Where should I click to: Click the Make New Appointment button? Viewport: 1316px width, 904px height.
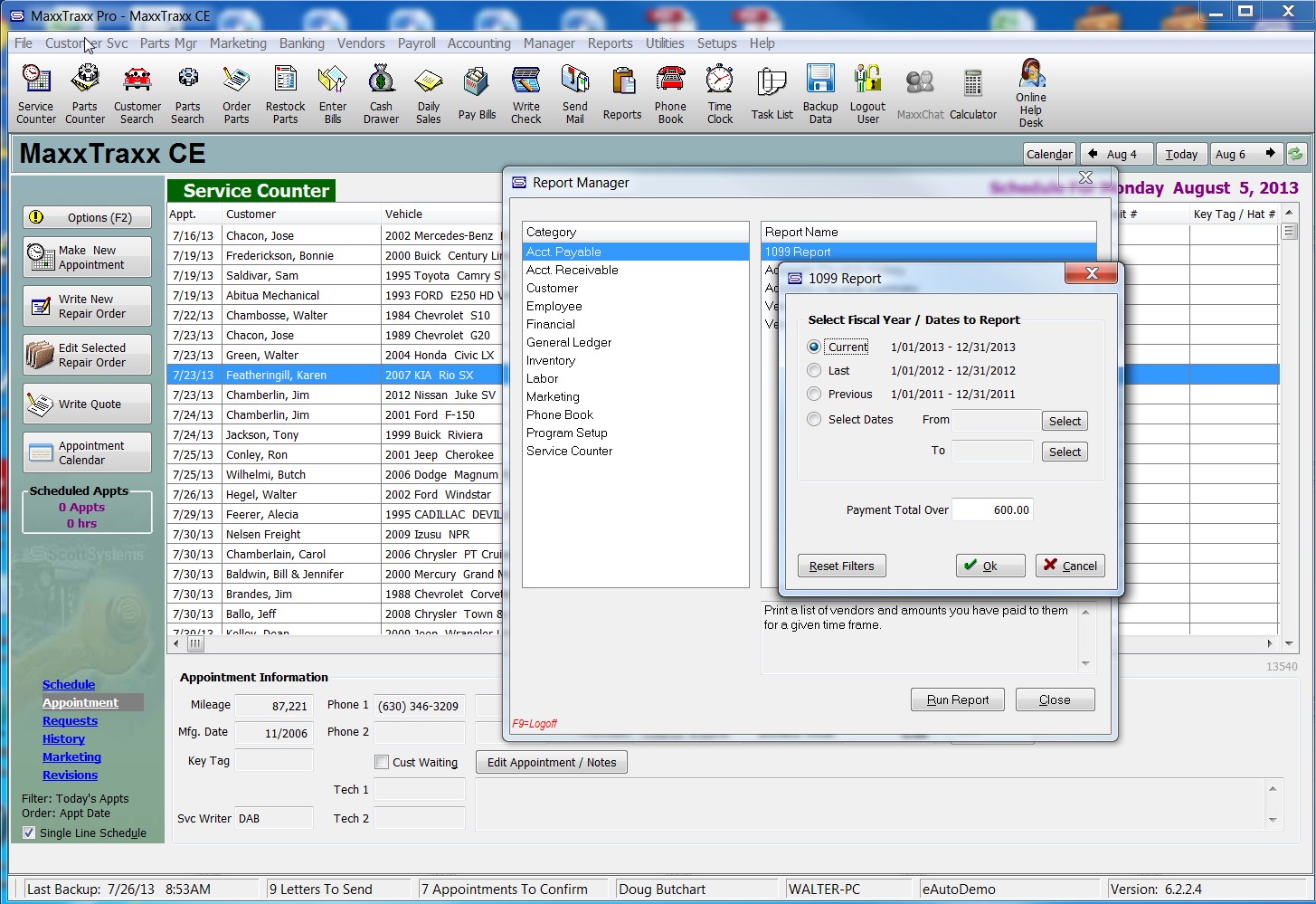click(87, 257)
